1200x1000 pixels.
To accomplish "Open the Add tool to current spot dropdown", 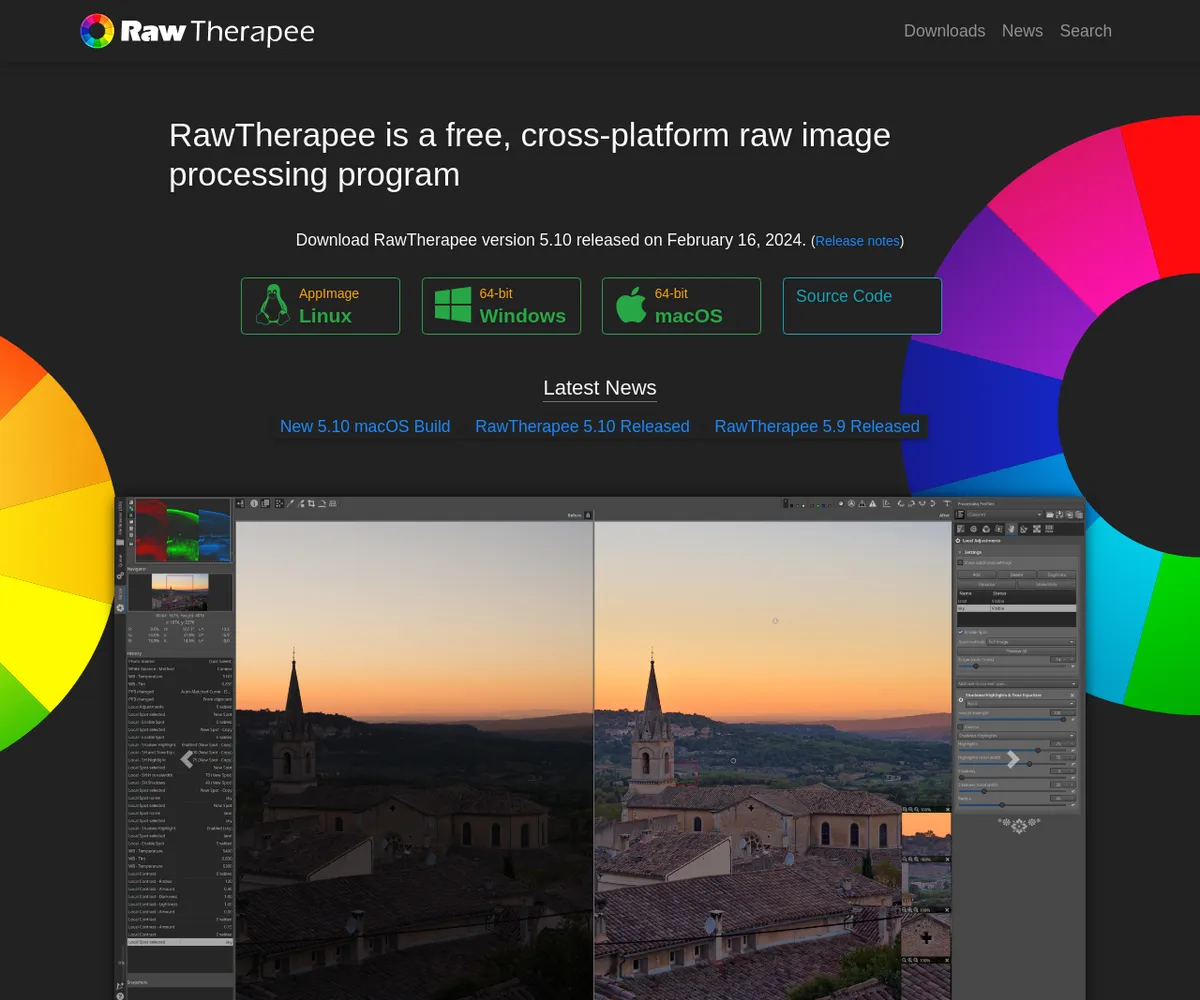I will point(1017,684).
